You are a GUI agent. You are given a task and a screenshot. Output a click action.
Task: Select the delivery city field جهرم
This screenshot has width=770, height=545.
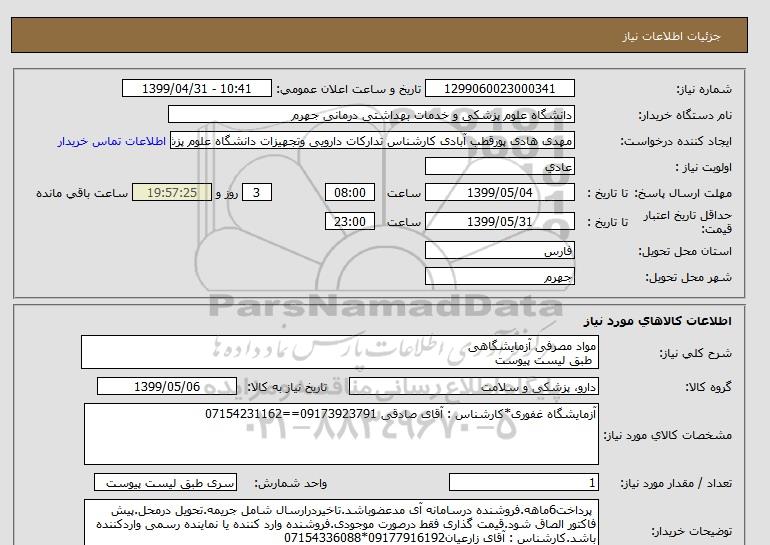point(499,276)
